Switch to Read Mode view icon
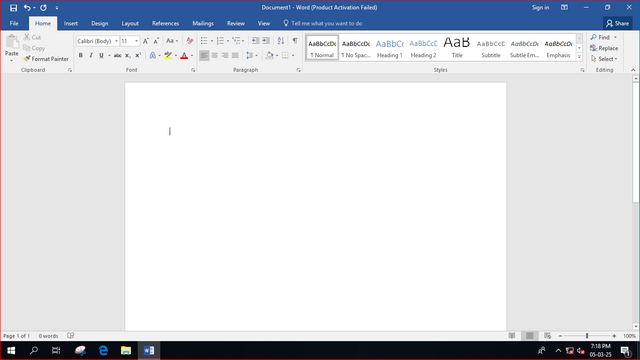640x360 pixels. (512, 336)
